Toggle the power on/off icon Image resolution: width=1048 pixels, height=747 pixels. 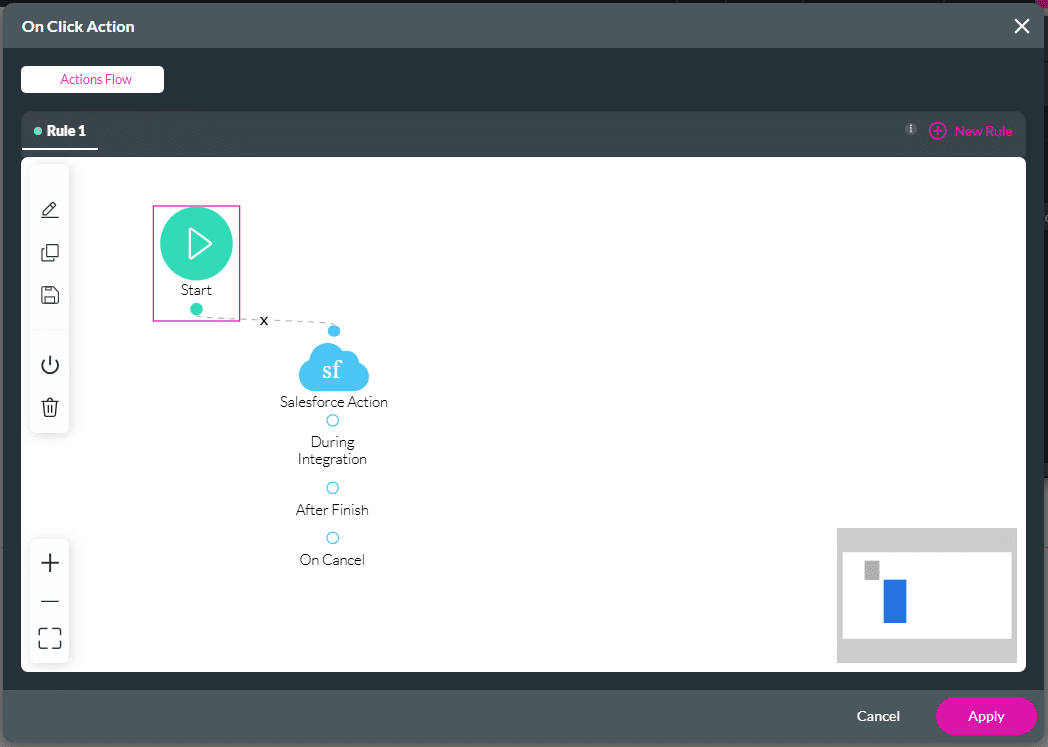pos(50,365)
